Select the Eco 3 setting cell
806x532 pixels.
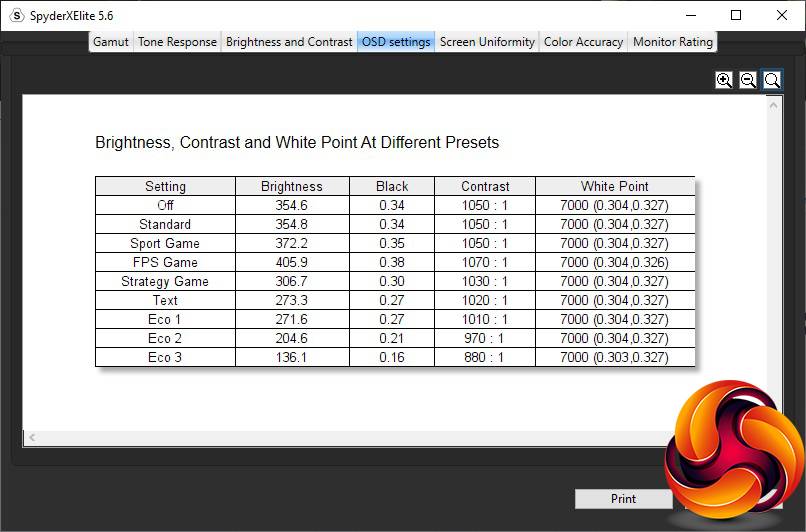pos(166,357)
